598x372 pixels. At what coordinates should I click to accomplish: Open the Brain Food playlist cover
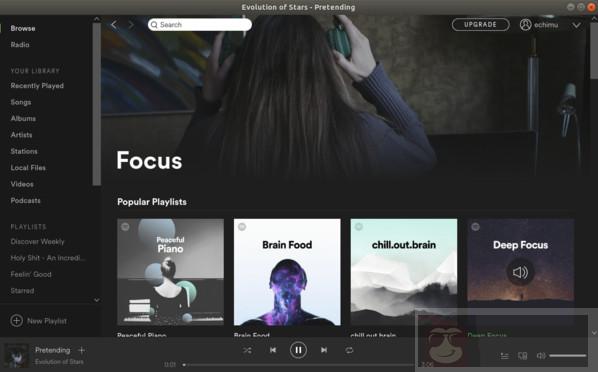[287, 272]
